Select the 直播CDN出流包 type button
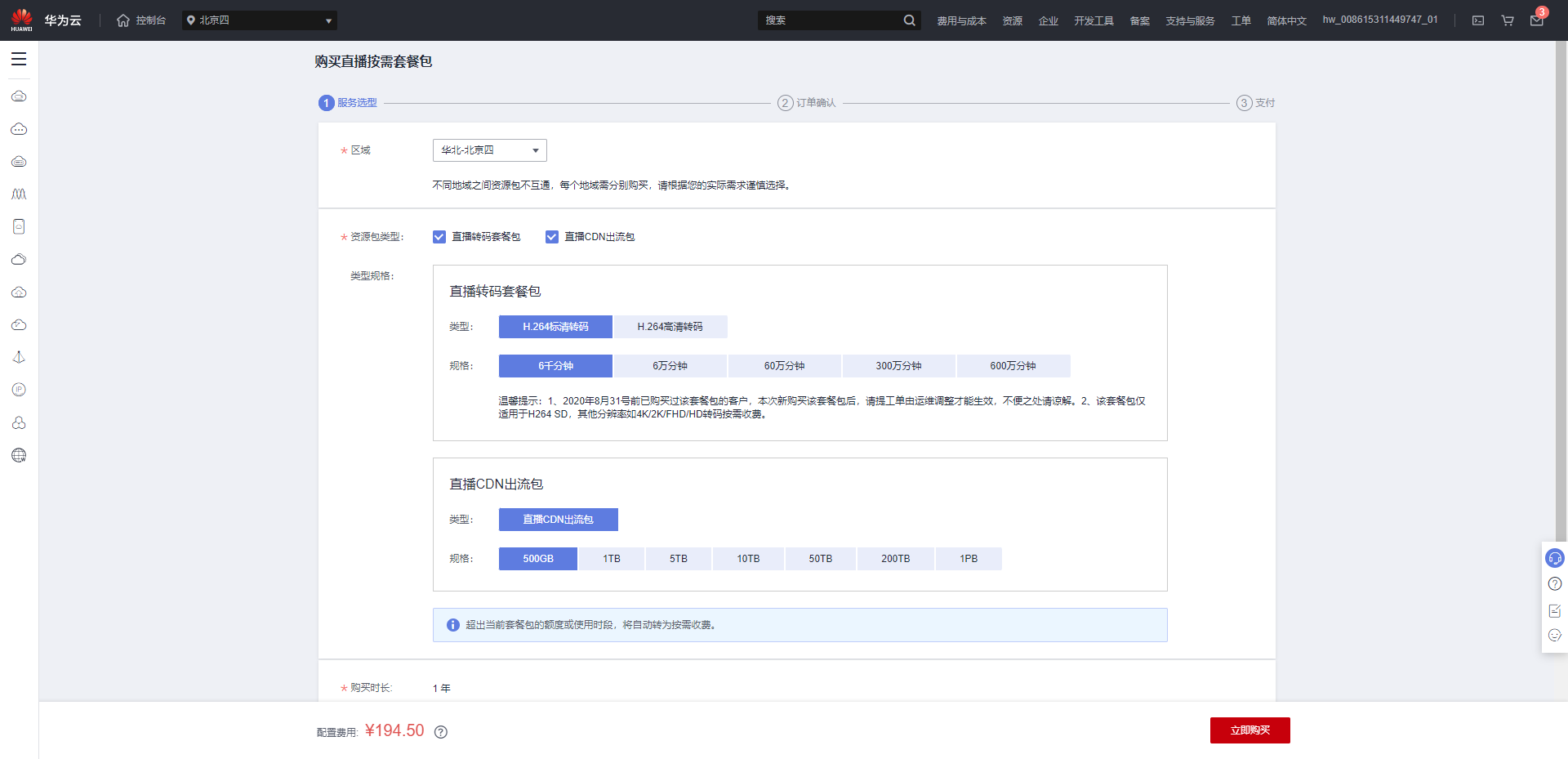Screen dimensions: 1568x759 point(559,520)
